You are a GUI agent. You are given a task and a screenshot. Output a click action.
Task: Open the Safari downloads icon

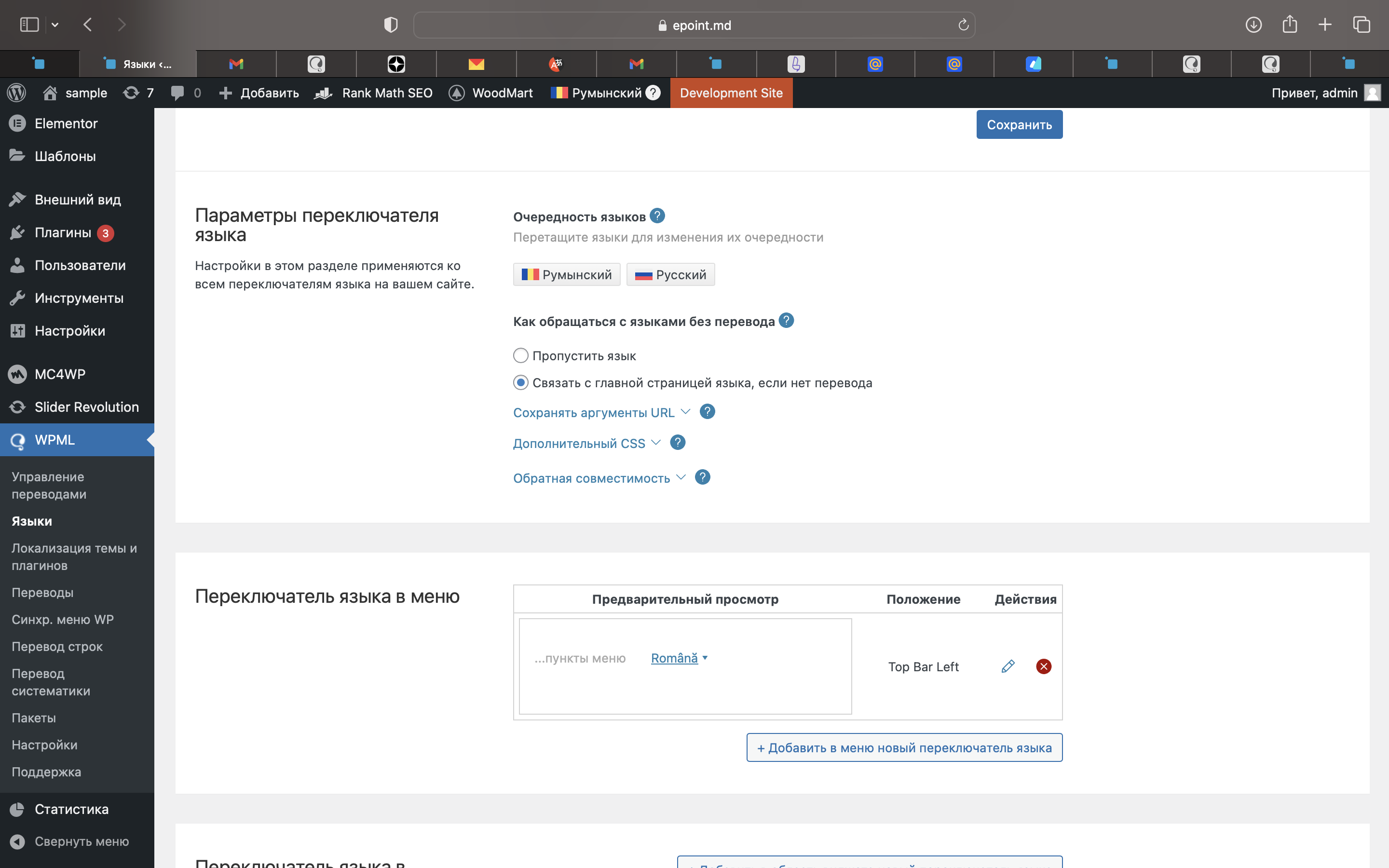point(1253,25)
